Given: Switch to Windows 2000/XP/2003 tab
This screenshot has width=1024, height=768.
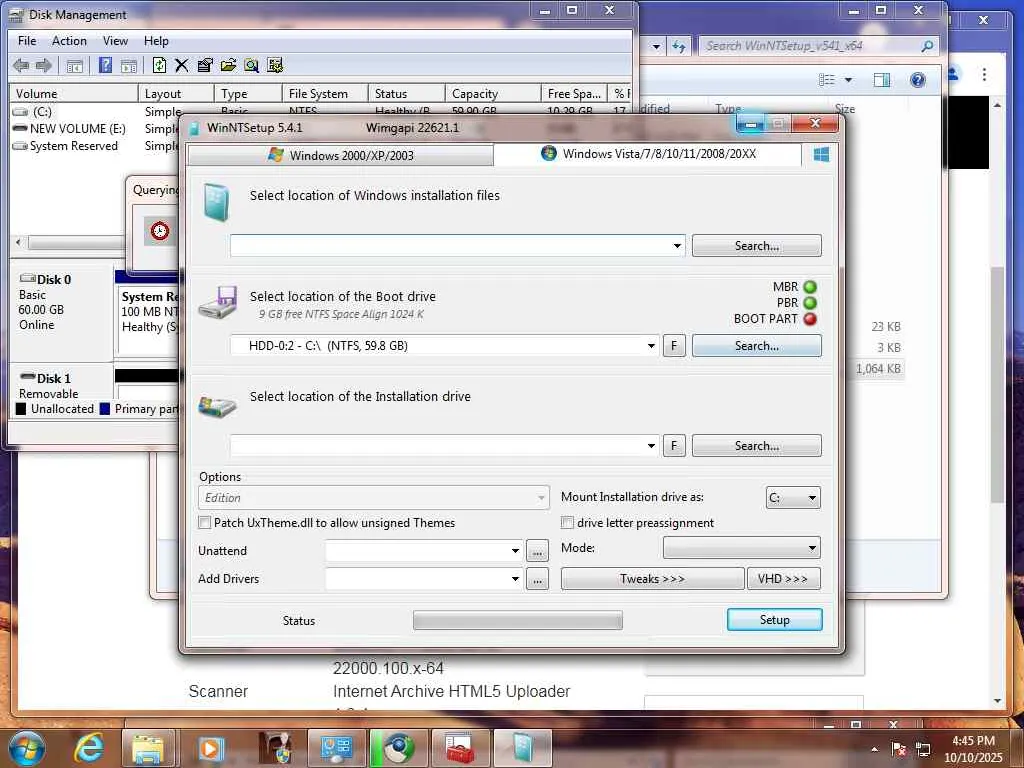Looking at the screenshot, I should pyautogui.click(x=340, y=155).
